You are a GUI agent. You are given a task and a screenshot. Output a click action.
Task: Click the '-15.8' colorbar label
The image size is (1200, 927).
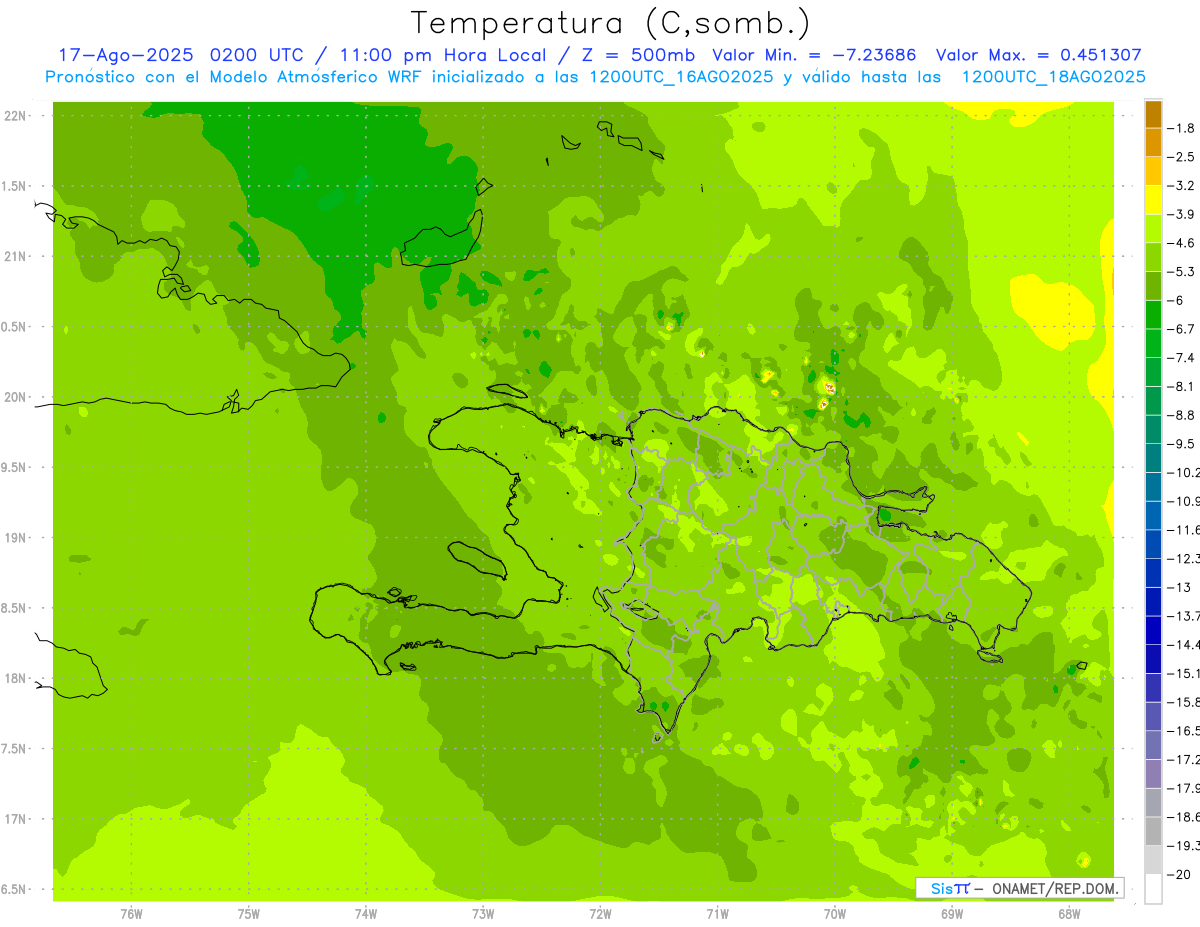click(1184, 702)
